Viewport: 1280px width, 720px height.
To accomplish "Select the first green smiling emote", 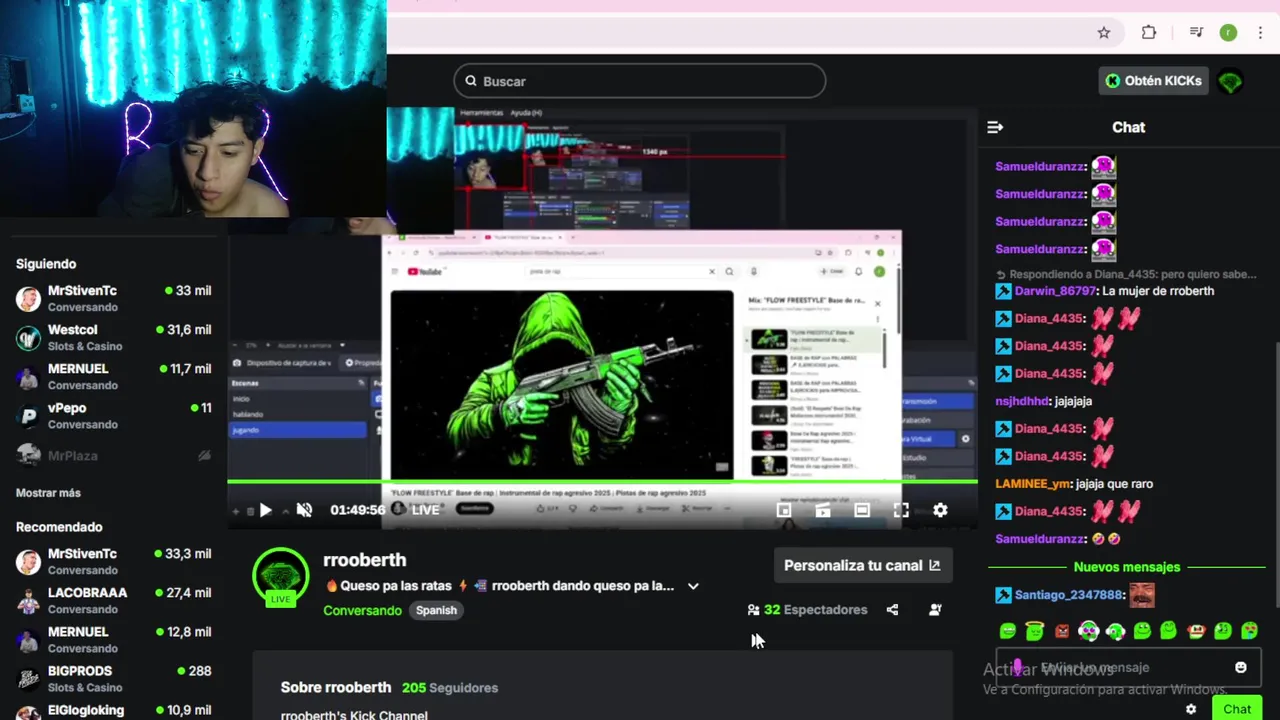I will click(1008, 631).
